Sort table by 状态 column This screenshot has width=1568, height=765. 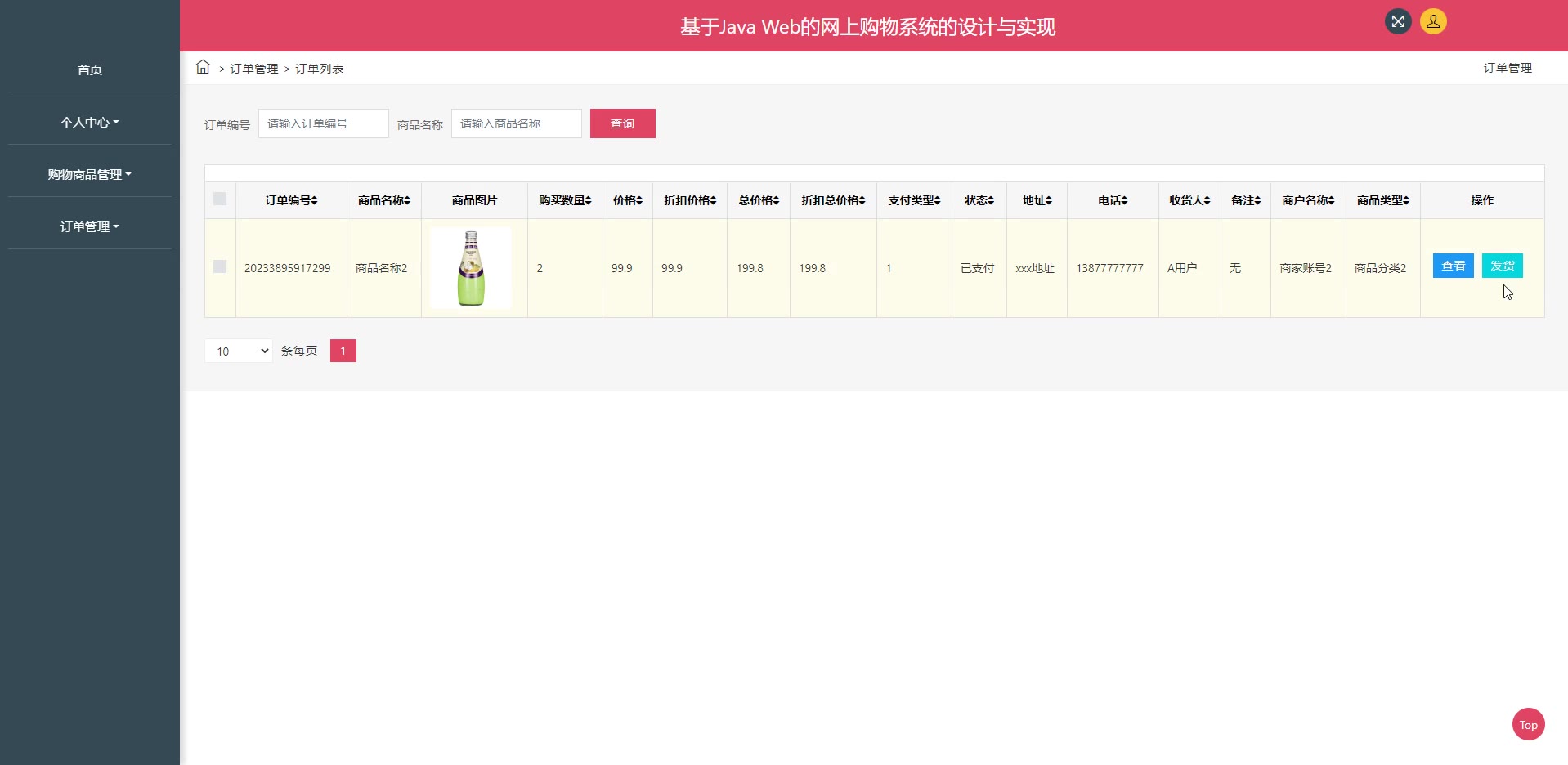[x=979, y=200]
